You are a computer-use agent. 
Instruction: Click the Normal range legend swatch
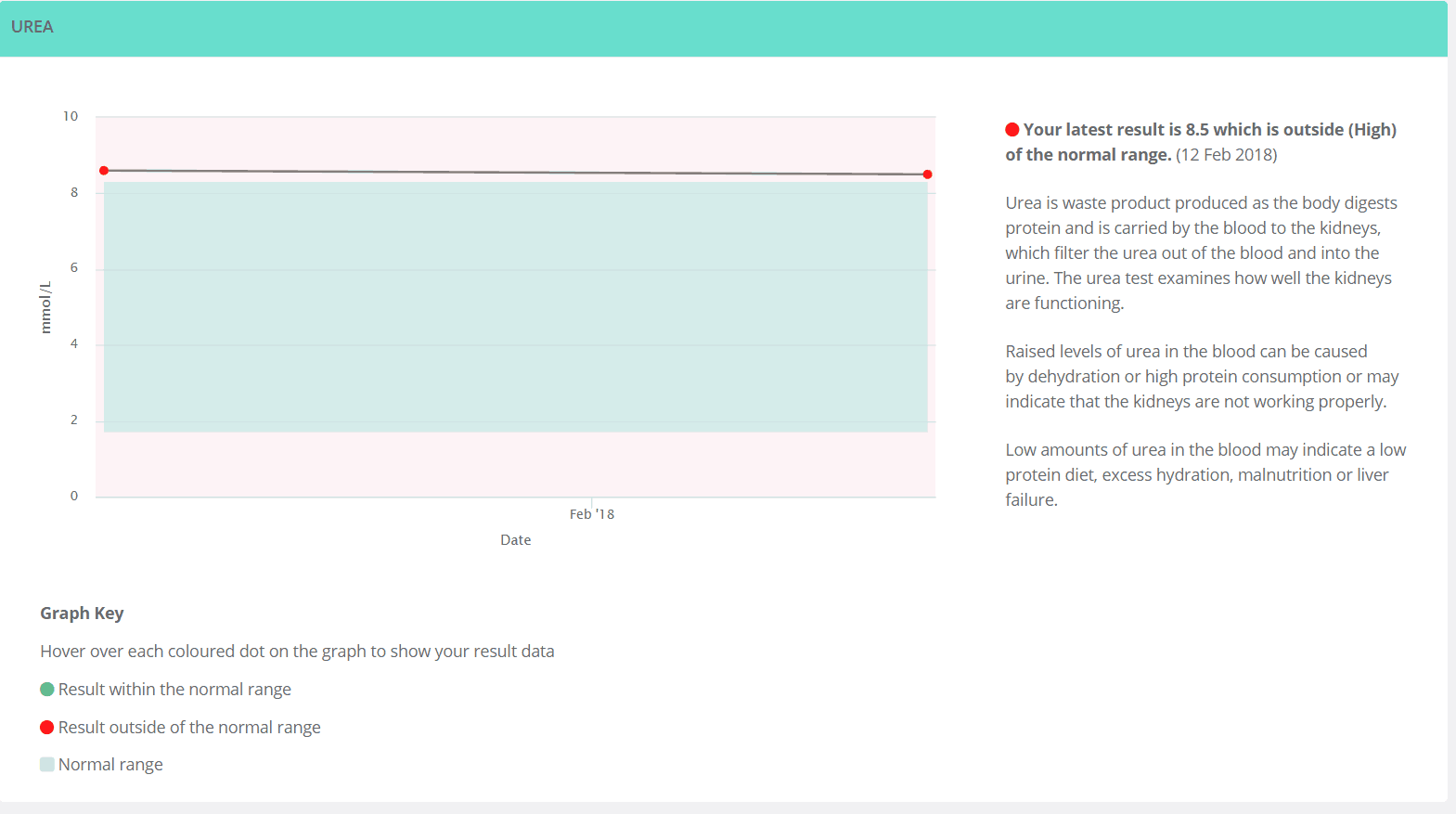[47, 765]
